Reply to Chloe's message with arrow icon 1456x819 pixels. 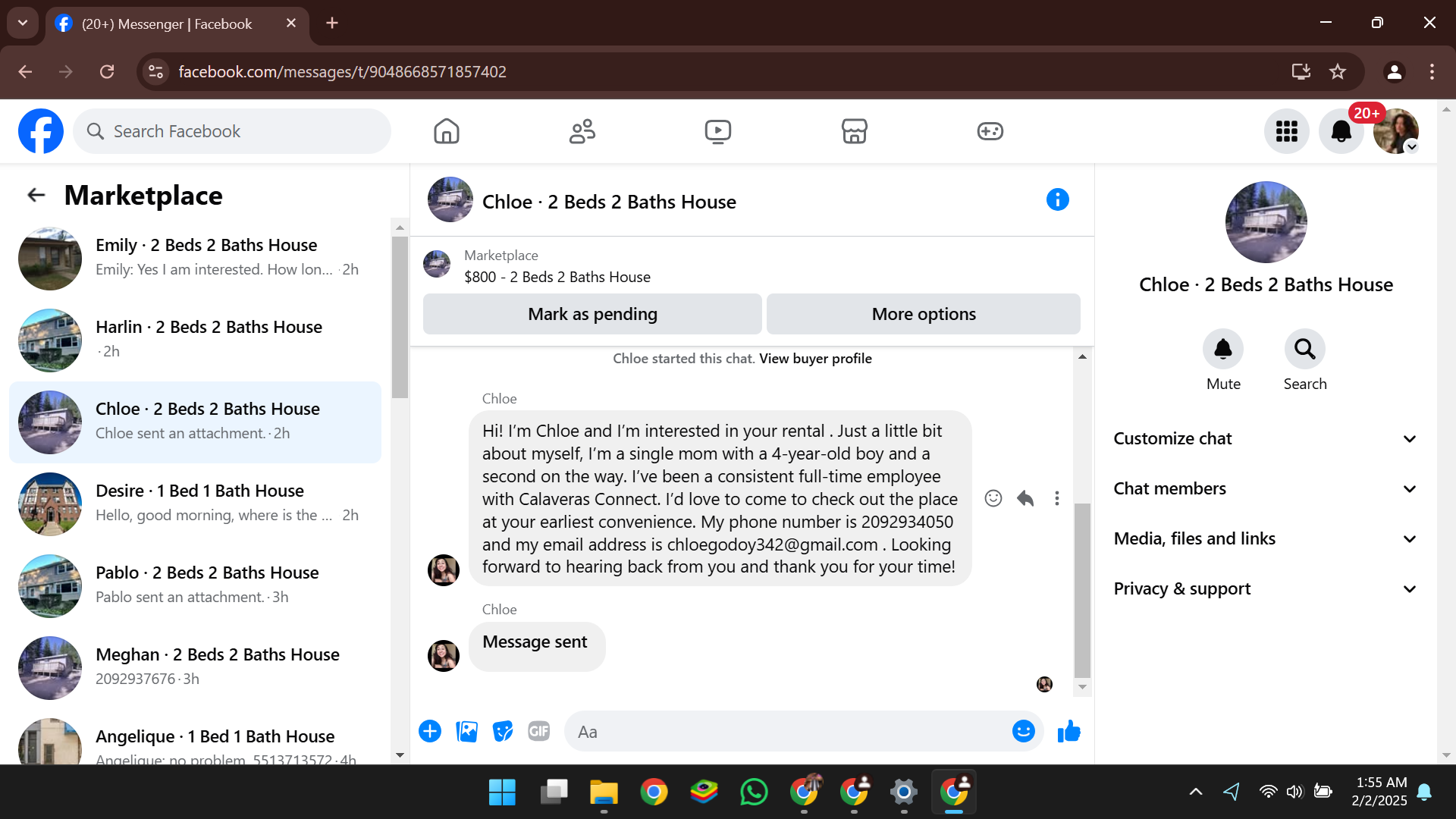click(1025, 498)
